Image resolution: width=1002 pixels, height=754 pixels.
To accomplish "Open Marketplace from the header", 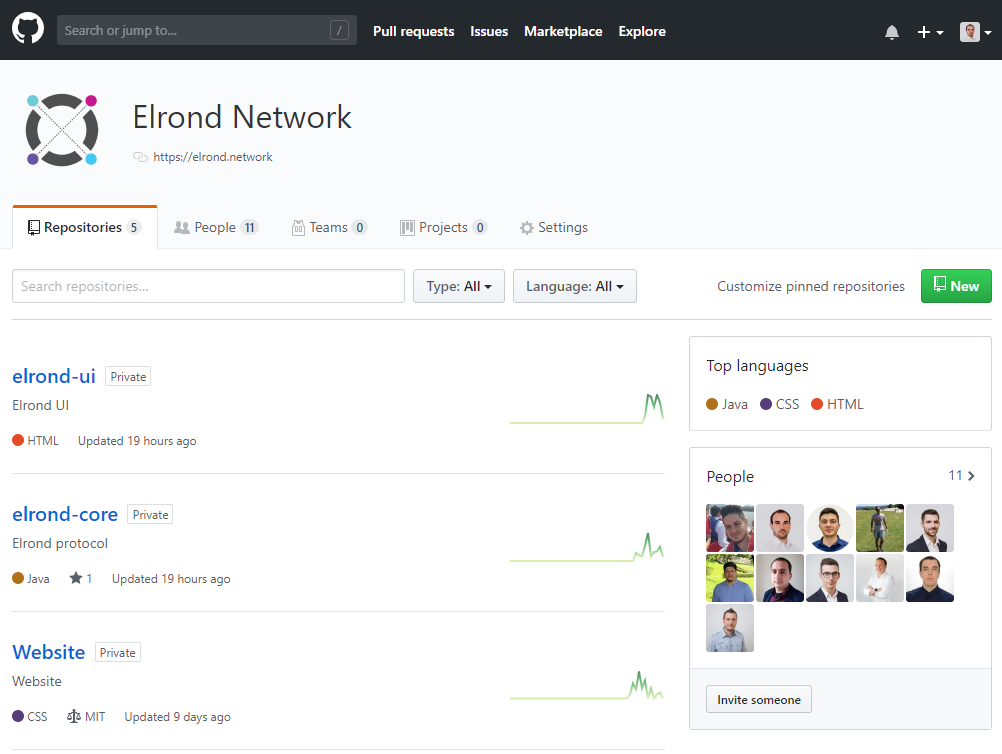I will coord(563,31).
